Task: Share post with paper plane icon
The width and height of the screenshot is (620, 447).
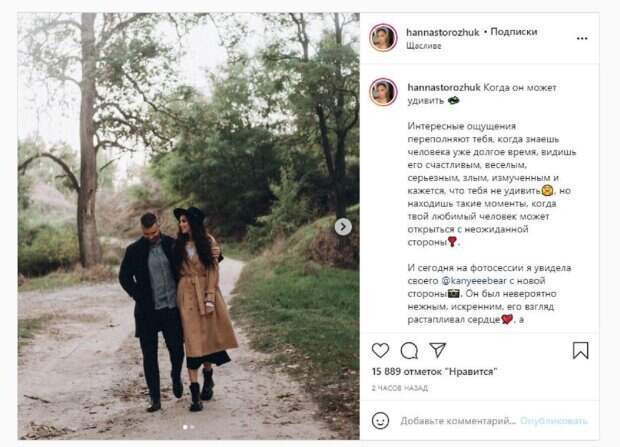Action: [x=438, y=350]
